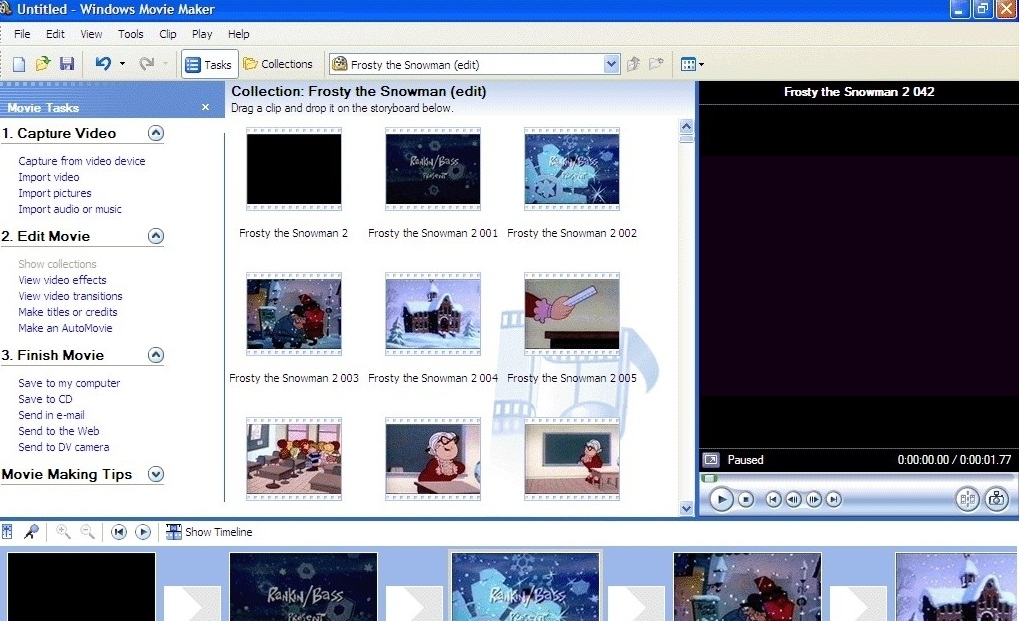Viewport: 1019px width, 621px height.
Task: Choose Send to the Web
Action: [x=58, y=431]
